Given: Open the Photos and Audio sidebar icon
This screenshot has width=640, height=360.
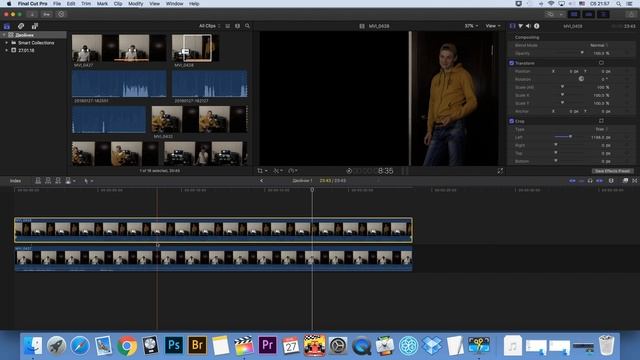Looking at the screenshot, I should 21,26.
